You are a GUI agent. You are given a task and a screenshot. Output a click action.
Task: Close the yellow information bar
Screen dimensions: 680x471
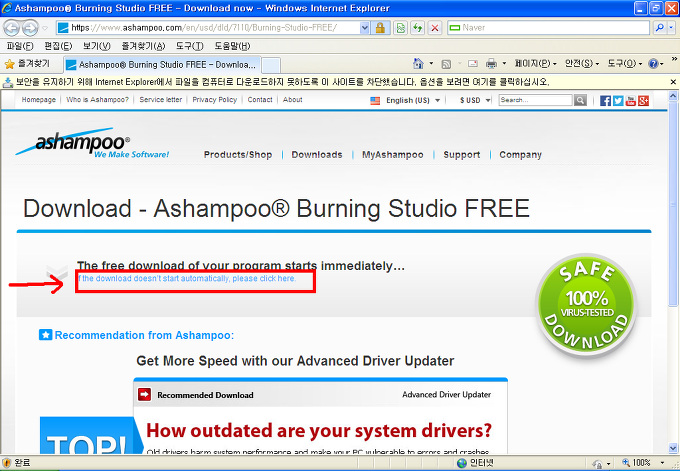[x=673, y=82]
